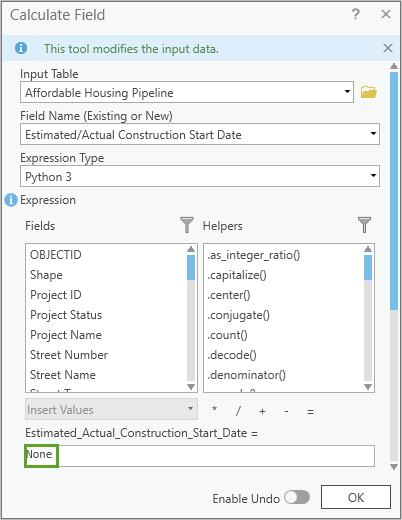The width and height of the screenshot is (402, 520).
Task: Choose the .count() helper
Action: (x=227, y=335)
